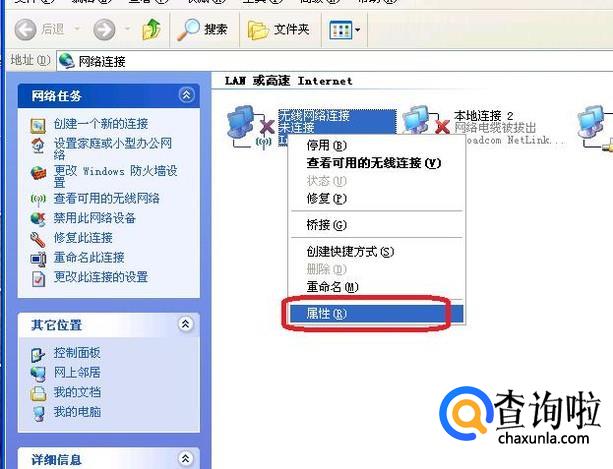Collapse the Network Tasks (网络任务) panel
This screenshot has width=613, height=469.
tap(186, 95)
